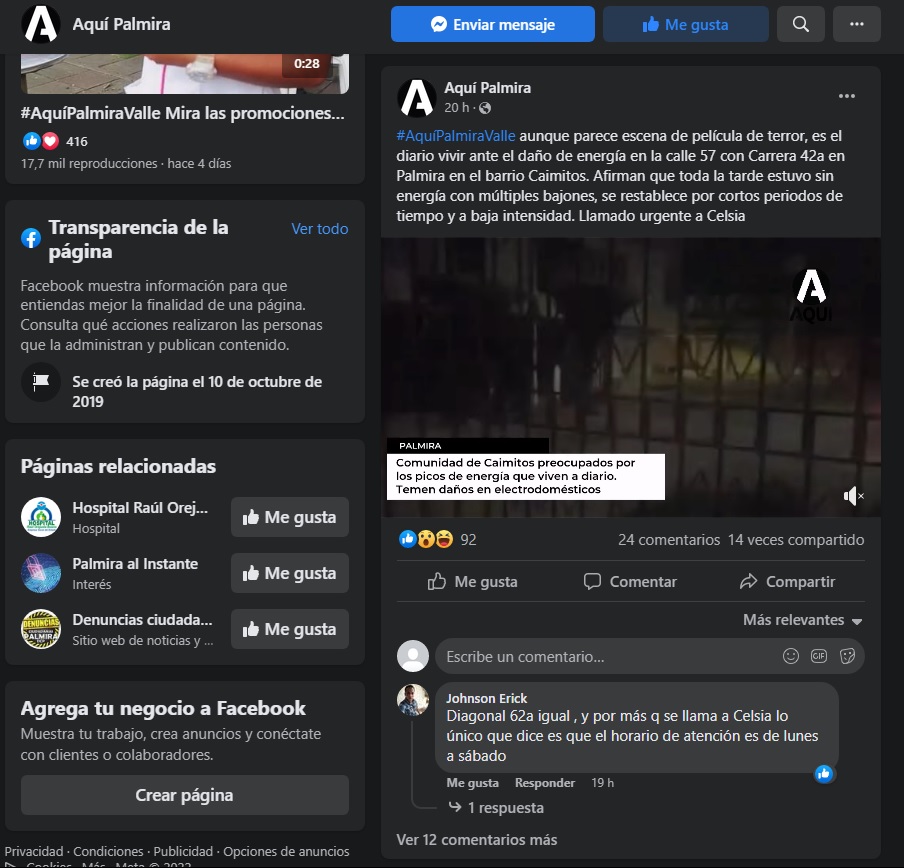Like the page with the header Me gusta button

pyautogui.click(x=685, y=24)
